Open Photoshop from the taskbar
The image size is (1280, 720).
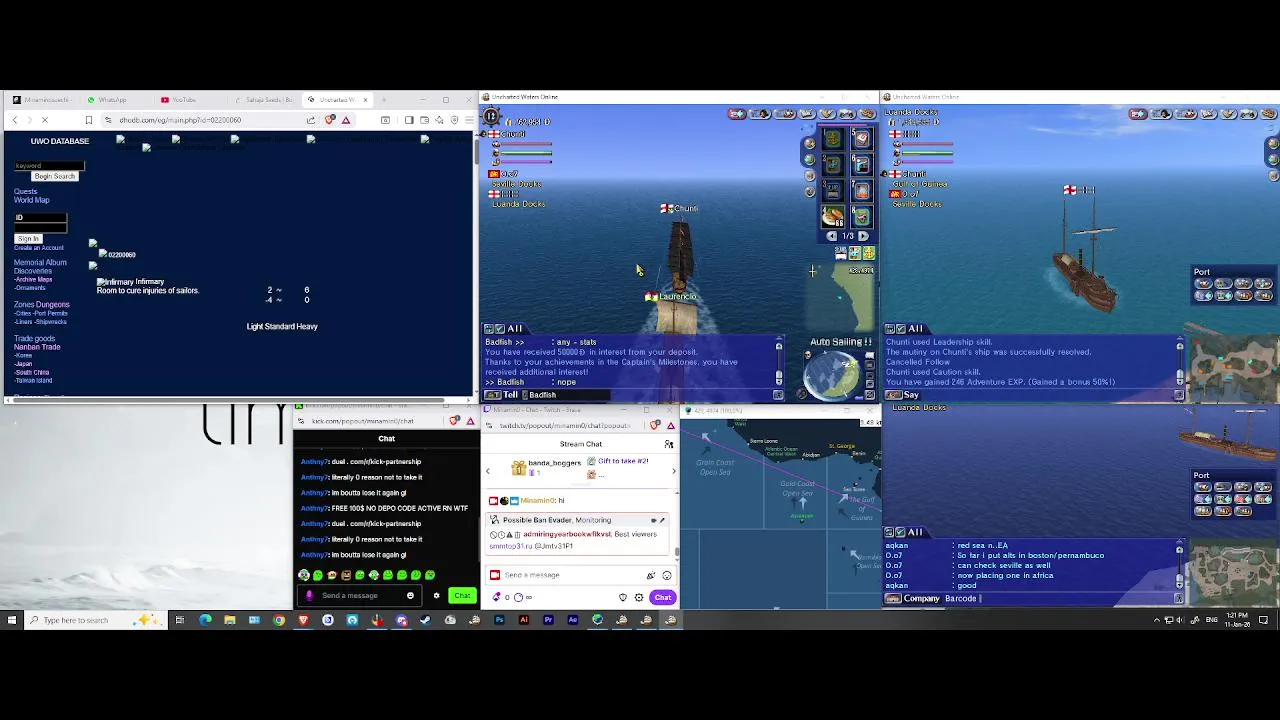pos(499,620)
